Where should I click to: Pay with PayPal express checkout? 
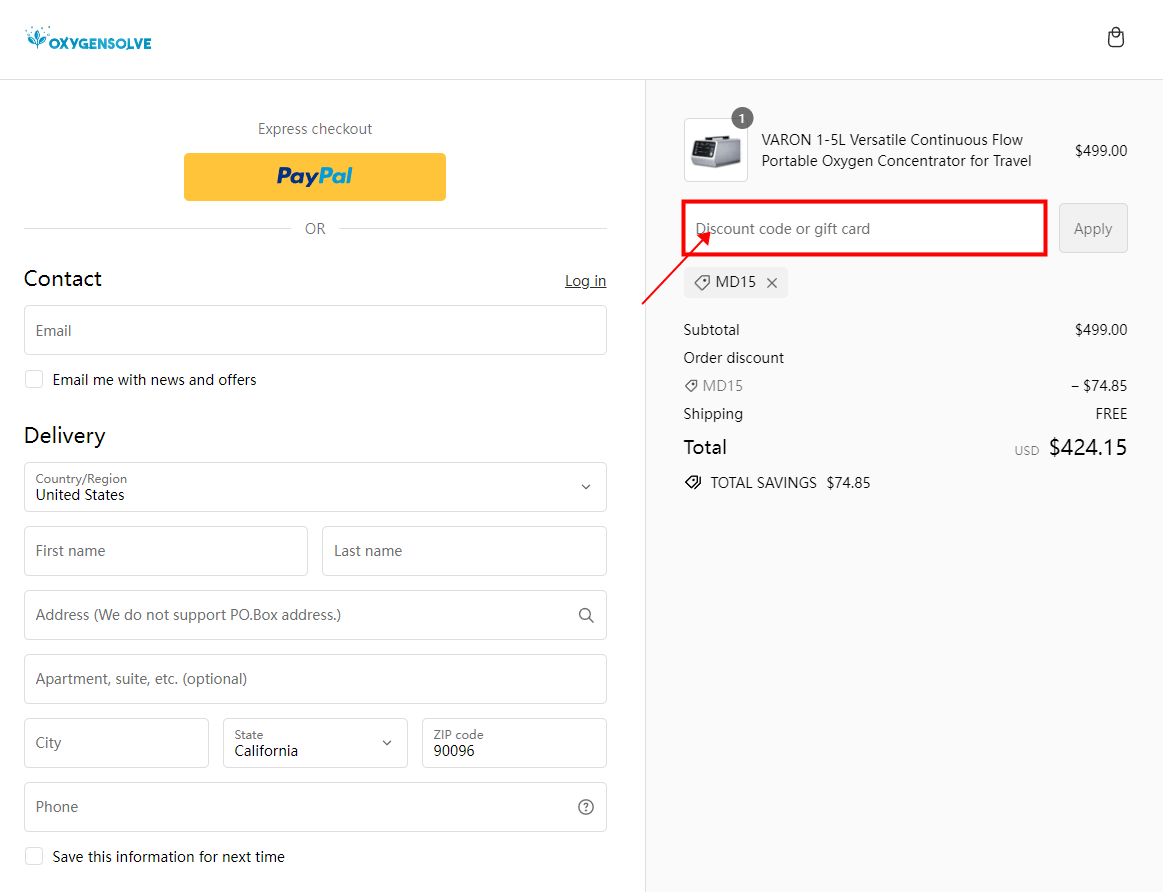(315, 177)
